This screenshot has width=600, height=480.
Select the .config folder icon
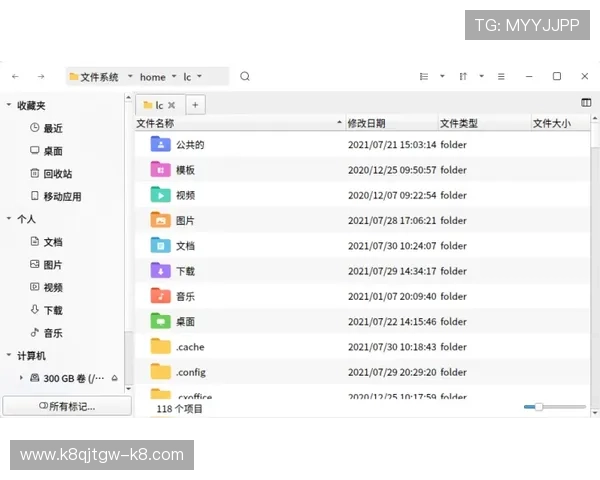coord(160,372)
